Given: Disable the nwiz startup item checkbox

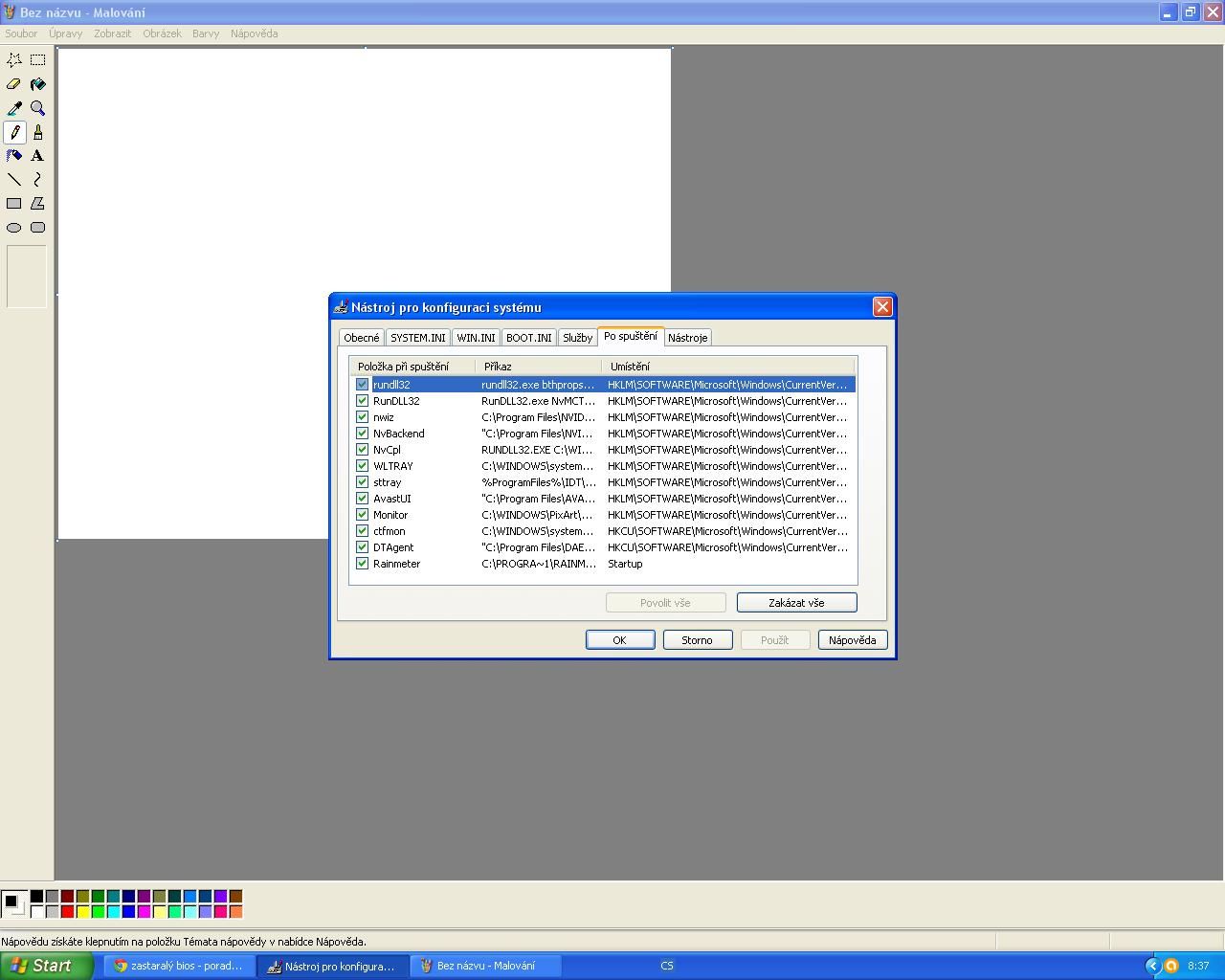Looking at the screenshot, I should pos(363,417).
